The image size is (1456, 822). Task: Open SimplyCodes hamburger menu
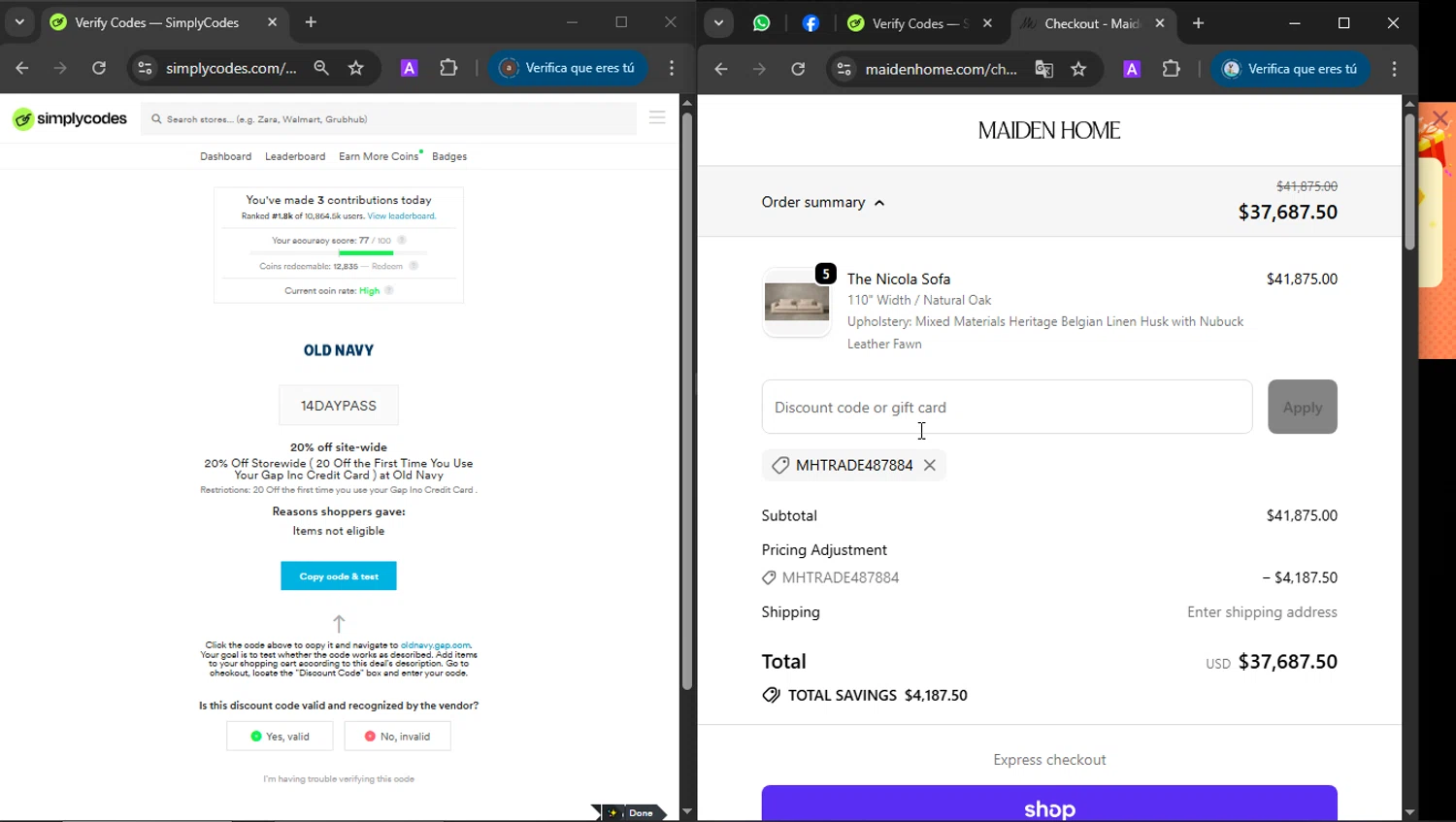pos(657,118)
